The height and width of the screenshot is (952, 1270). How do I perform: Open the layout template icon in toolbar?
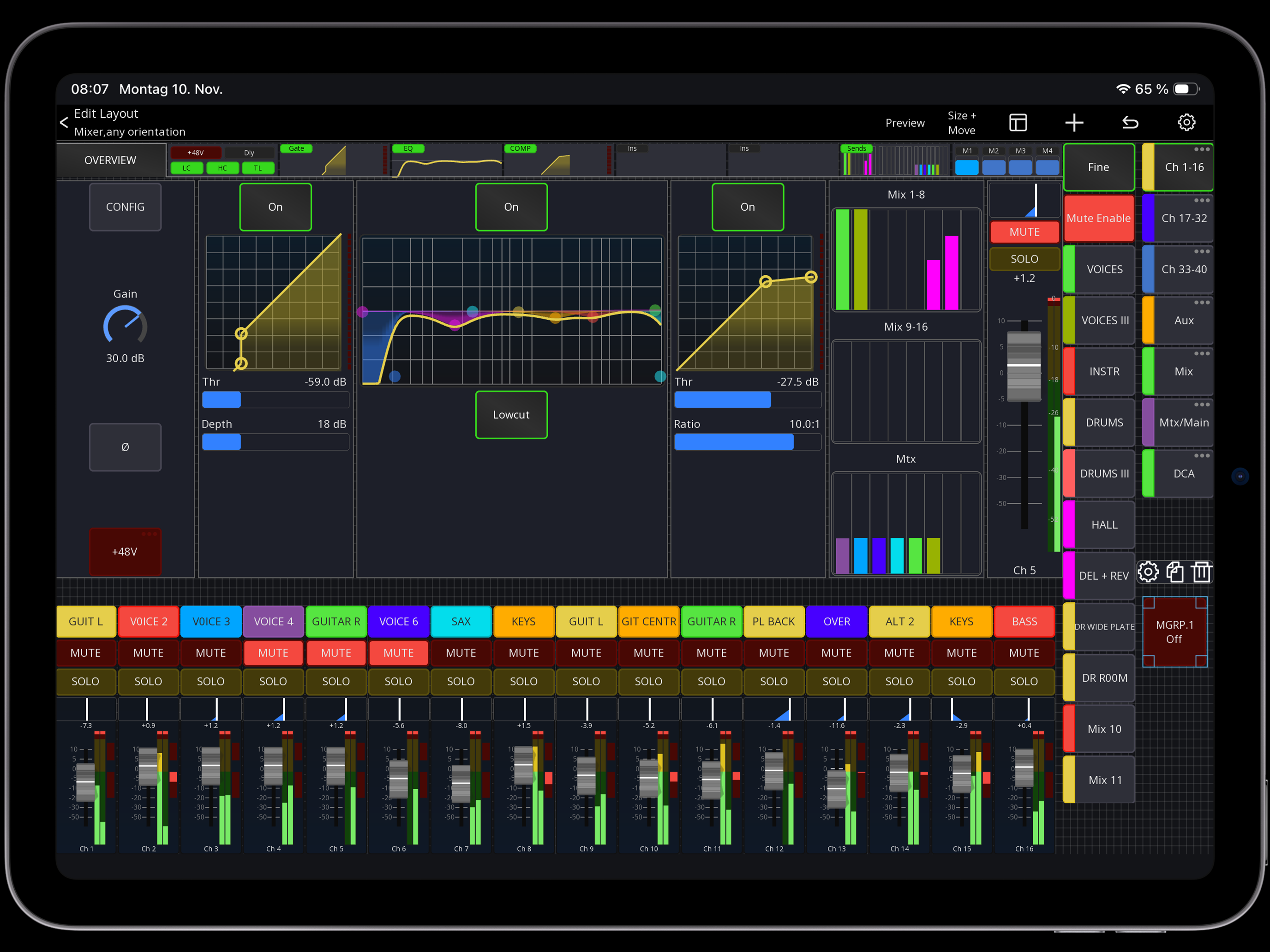[x=1018, y=122]
